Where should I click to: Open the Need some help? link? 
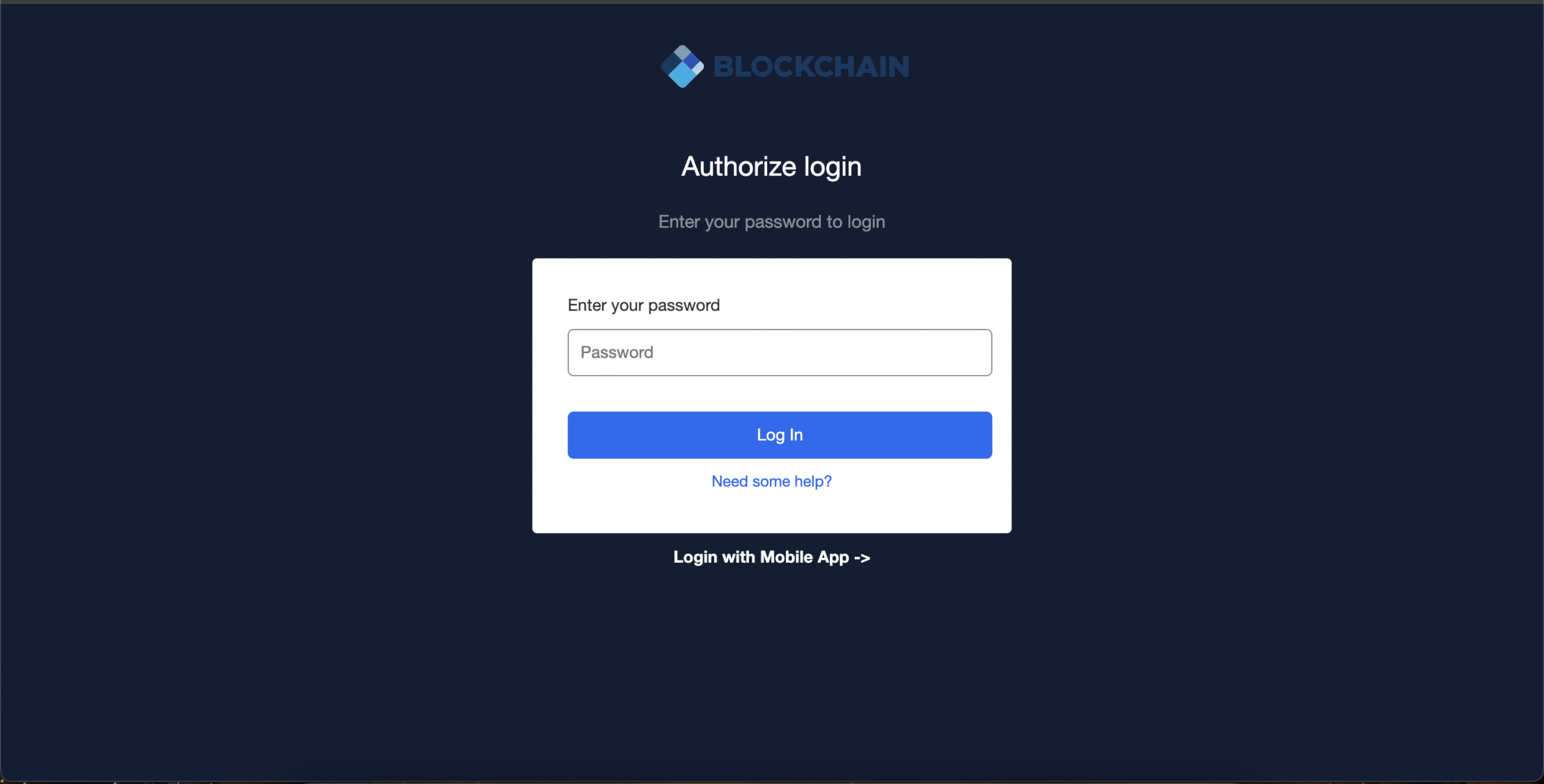click(x=771, y=481)
